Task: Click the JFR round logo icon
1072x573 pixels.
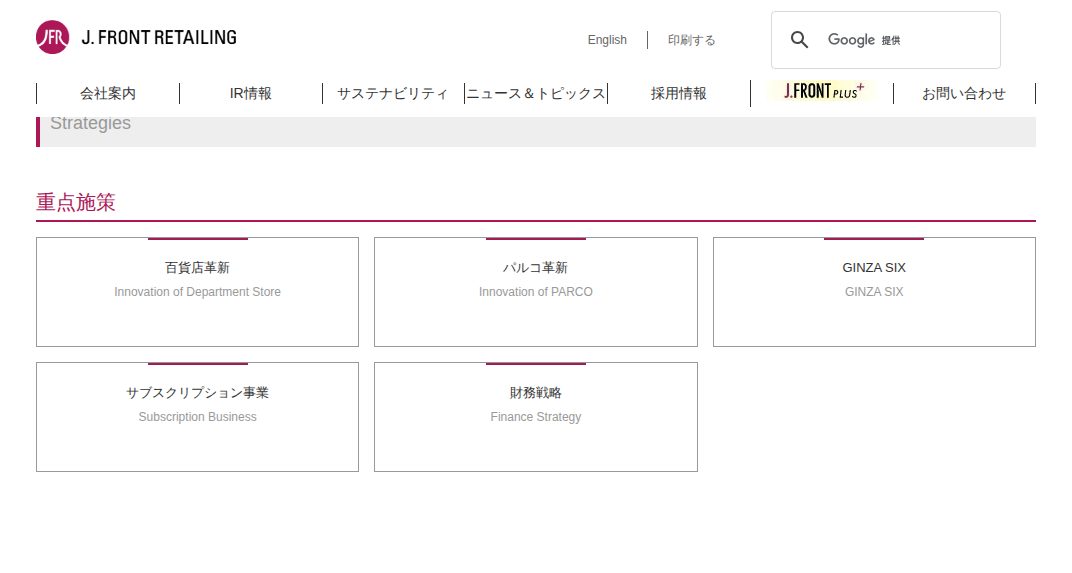Action: click(53, 37)
